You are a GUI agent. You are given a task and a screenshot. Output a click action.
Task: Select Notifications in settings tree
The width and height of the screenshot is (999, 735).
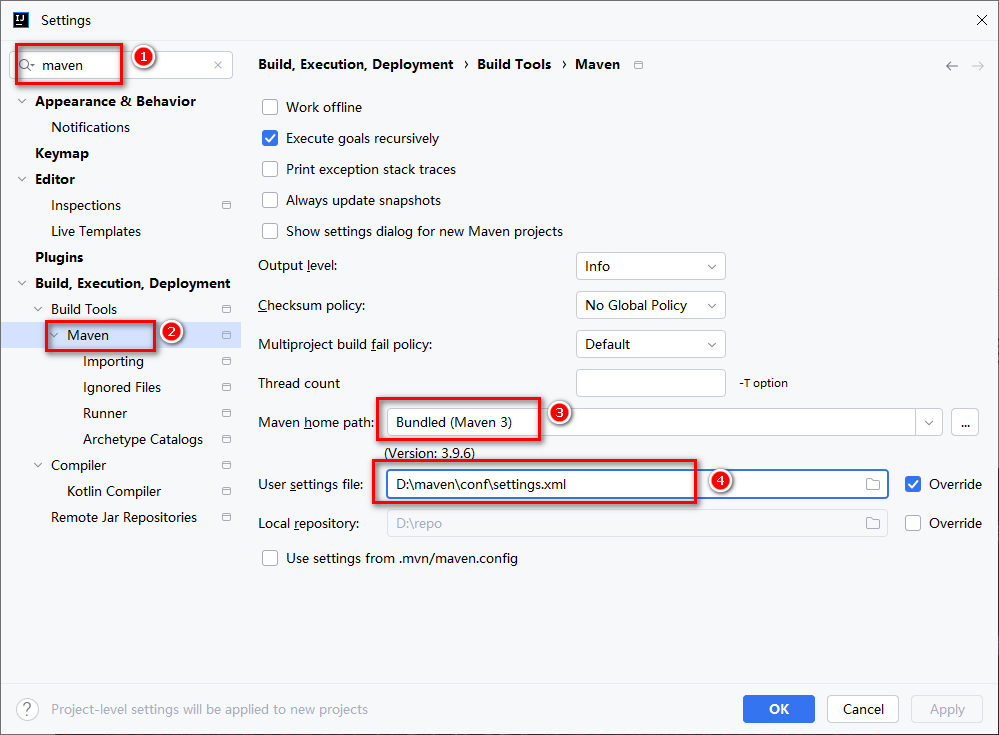[90, 127]
